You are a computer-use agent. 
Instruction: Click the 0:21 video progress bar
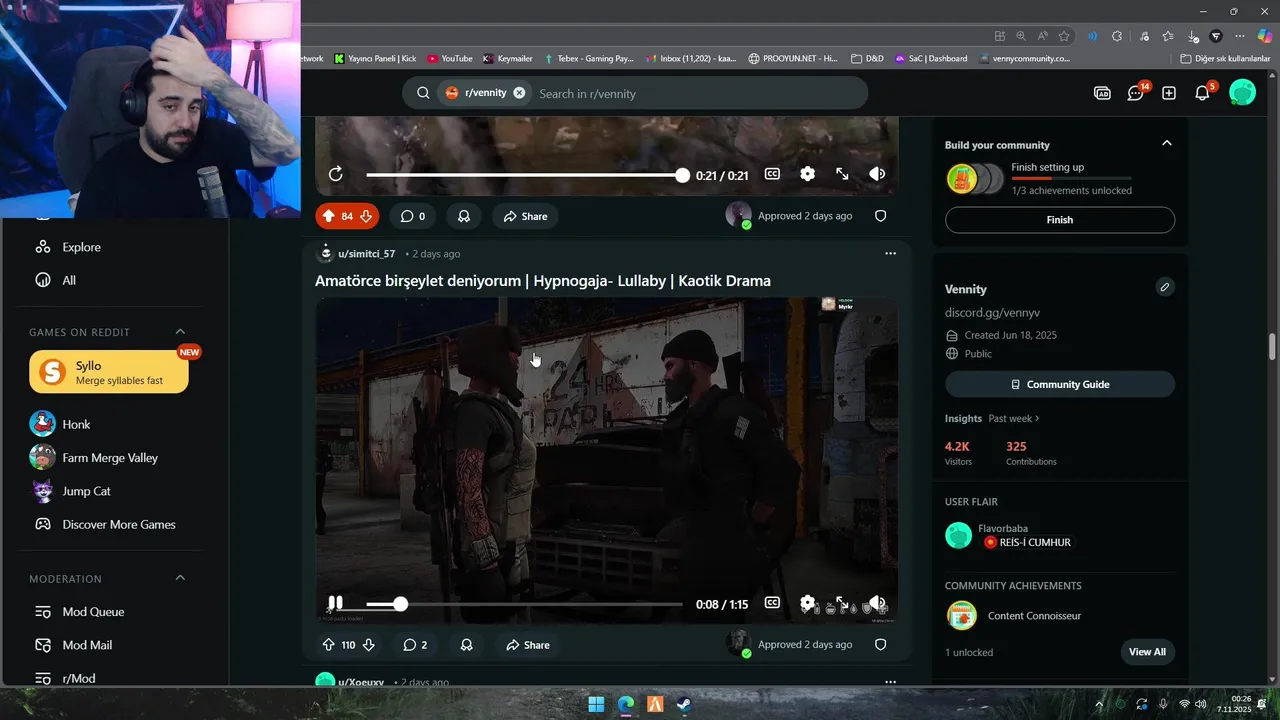[524, 175]
